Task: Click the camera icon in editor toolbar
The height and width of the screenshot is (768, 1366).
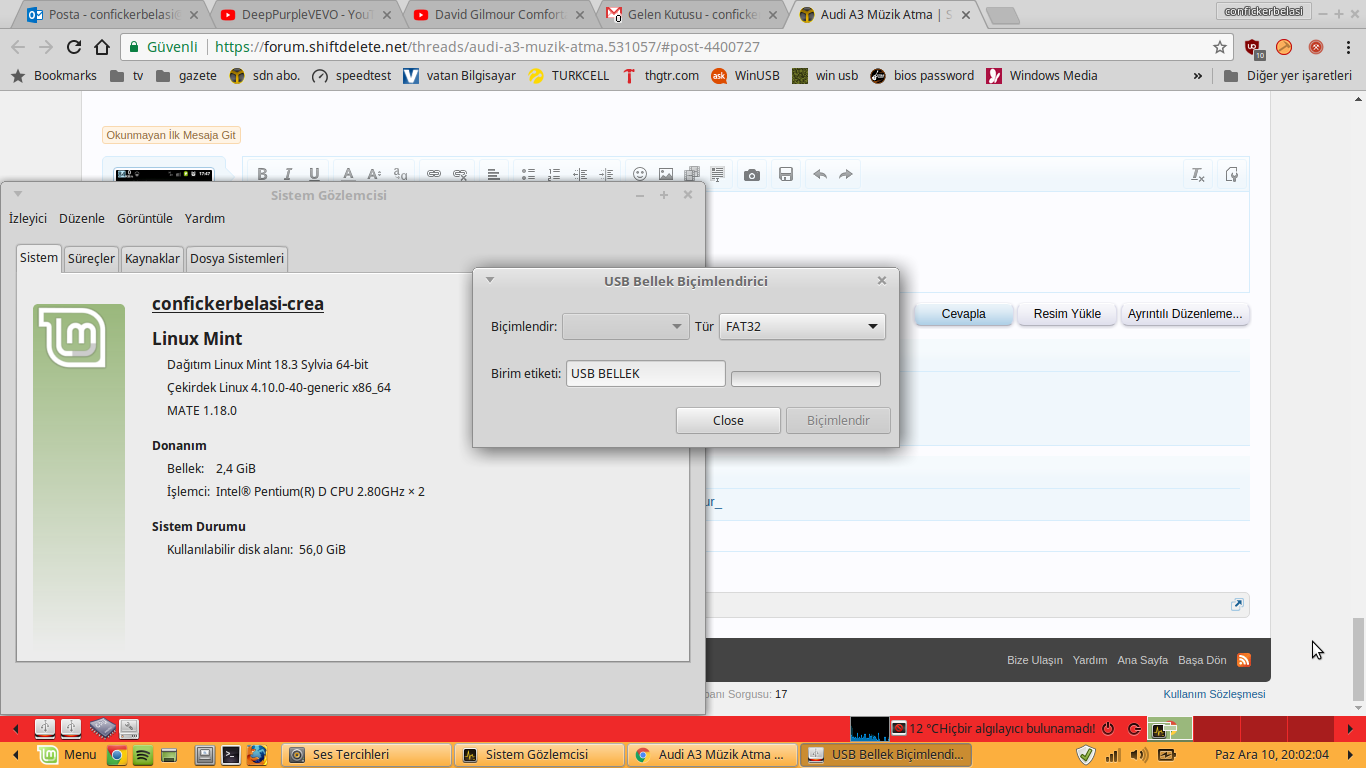Action: point(752,174)
